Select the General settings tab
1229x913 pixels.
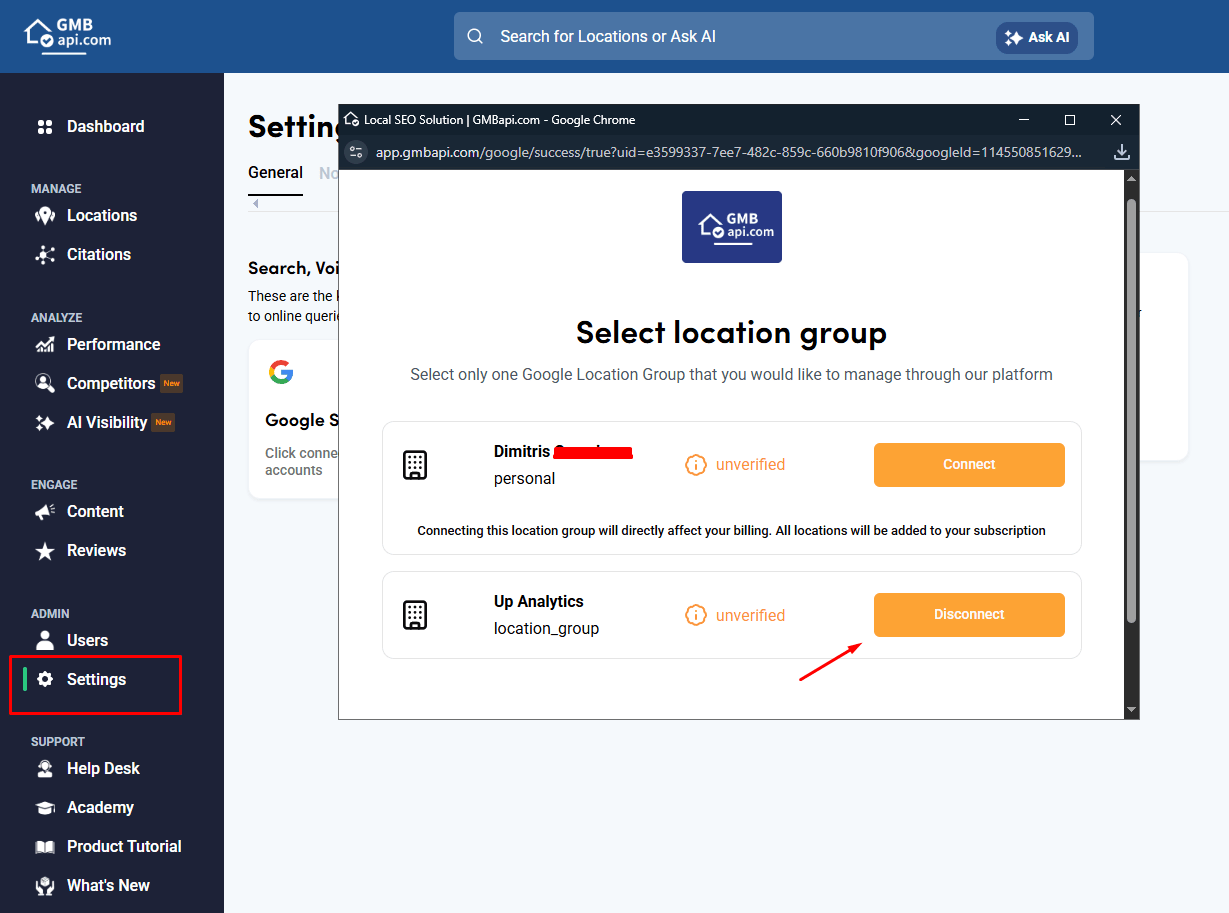tap(275, 173)
